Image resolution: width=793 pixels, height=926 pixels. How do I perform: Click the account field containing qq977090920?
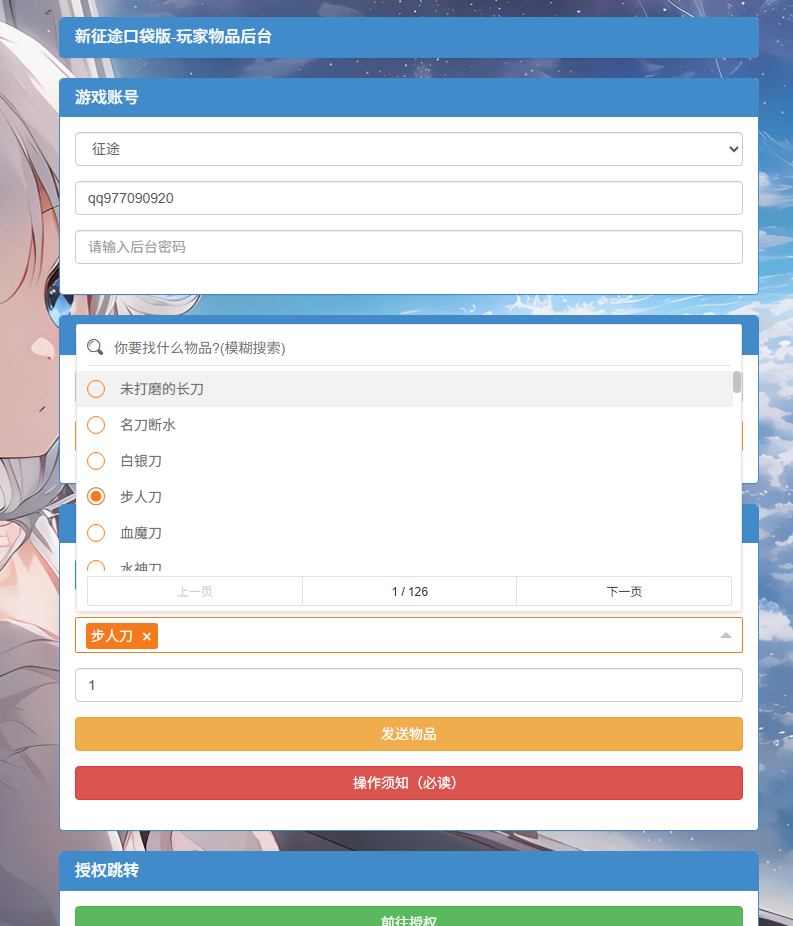click(x=409, y=198)
